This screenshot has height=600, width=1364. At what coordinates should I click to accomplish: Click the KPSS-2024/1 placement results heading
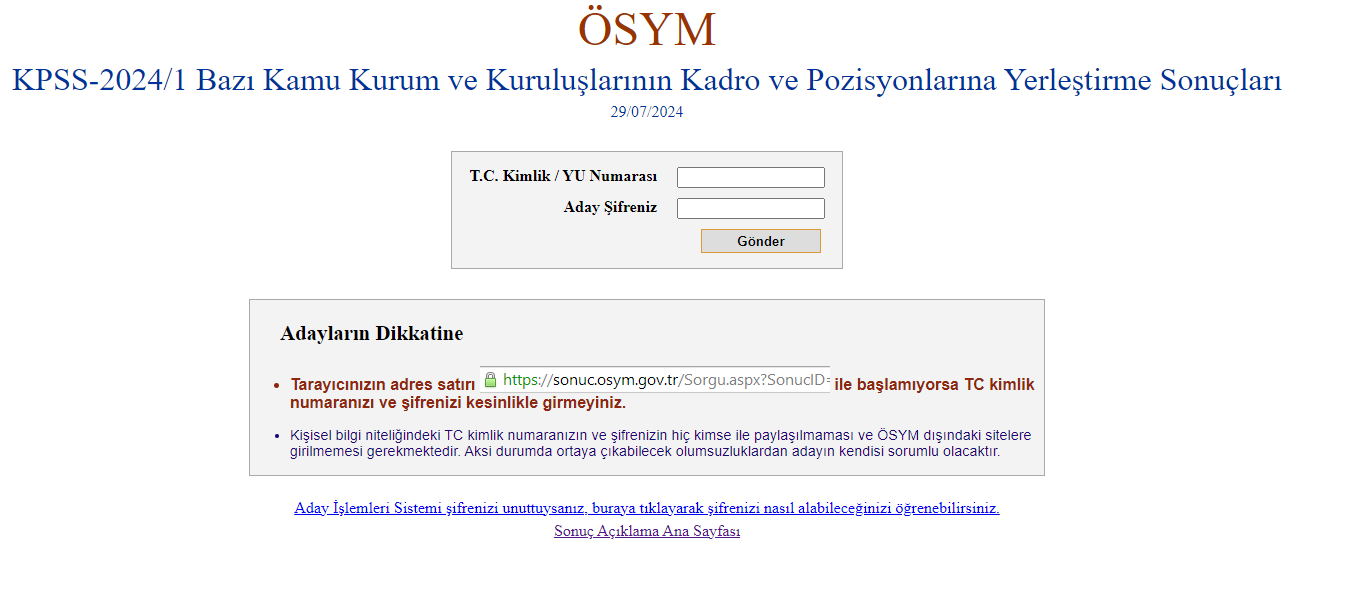(x=647, y=80)
